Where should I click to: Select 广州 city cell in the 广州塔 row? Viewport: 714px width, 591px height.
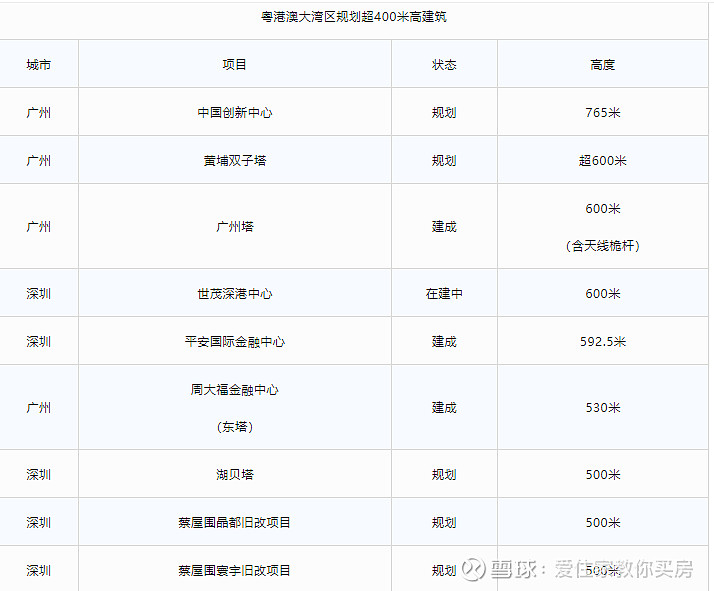tap(39, 226)
